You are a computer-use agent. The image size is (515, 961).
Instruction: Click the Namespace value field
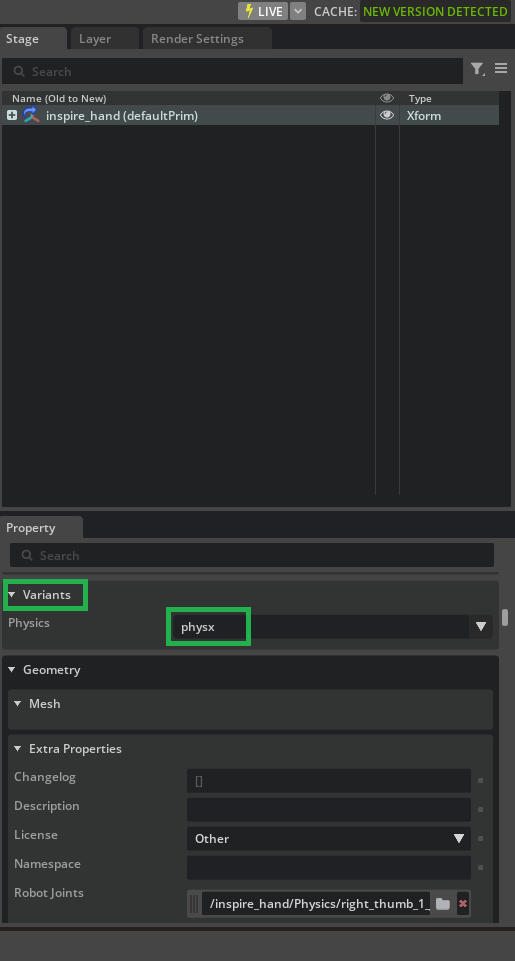click(329, 868)
